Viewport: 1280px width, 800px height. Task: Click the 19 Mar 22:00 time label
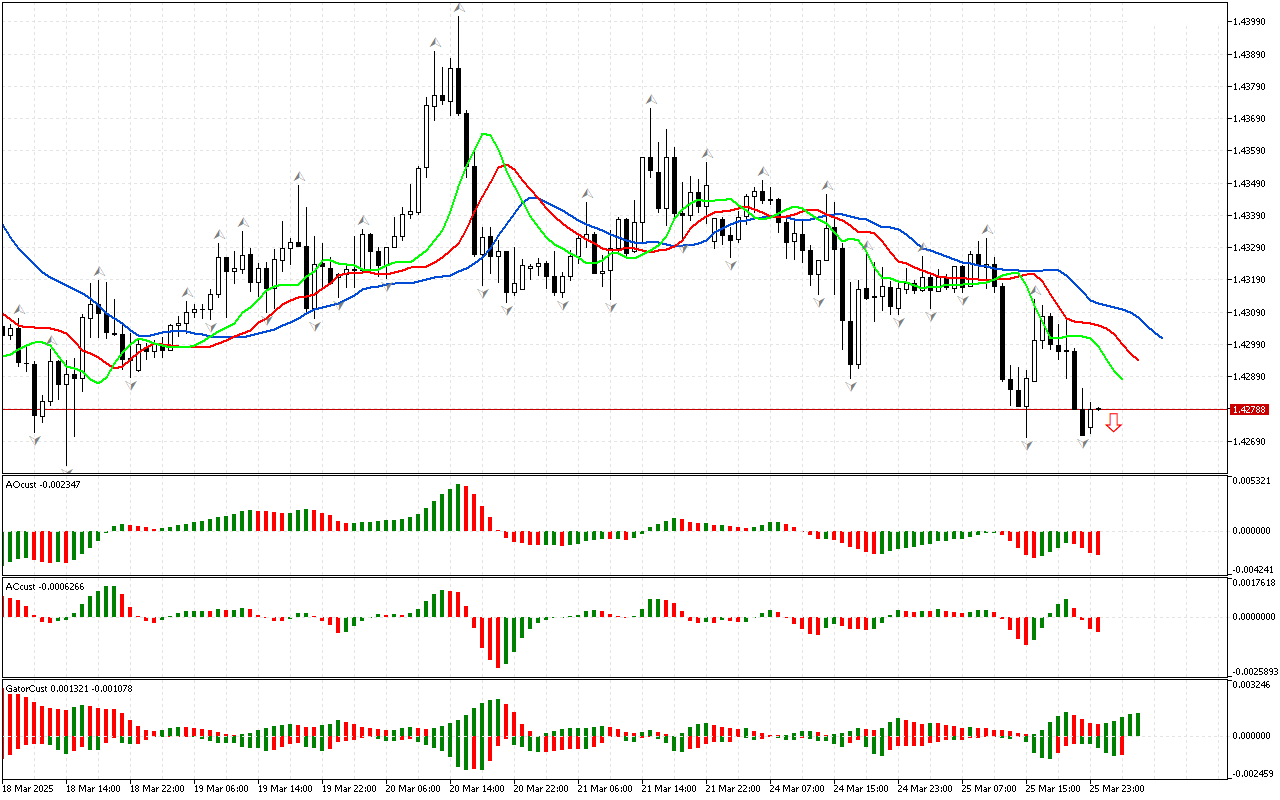[348, 789]
